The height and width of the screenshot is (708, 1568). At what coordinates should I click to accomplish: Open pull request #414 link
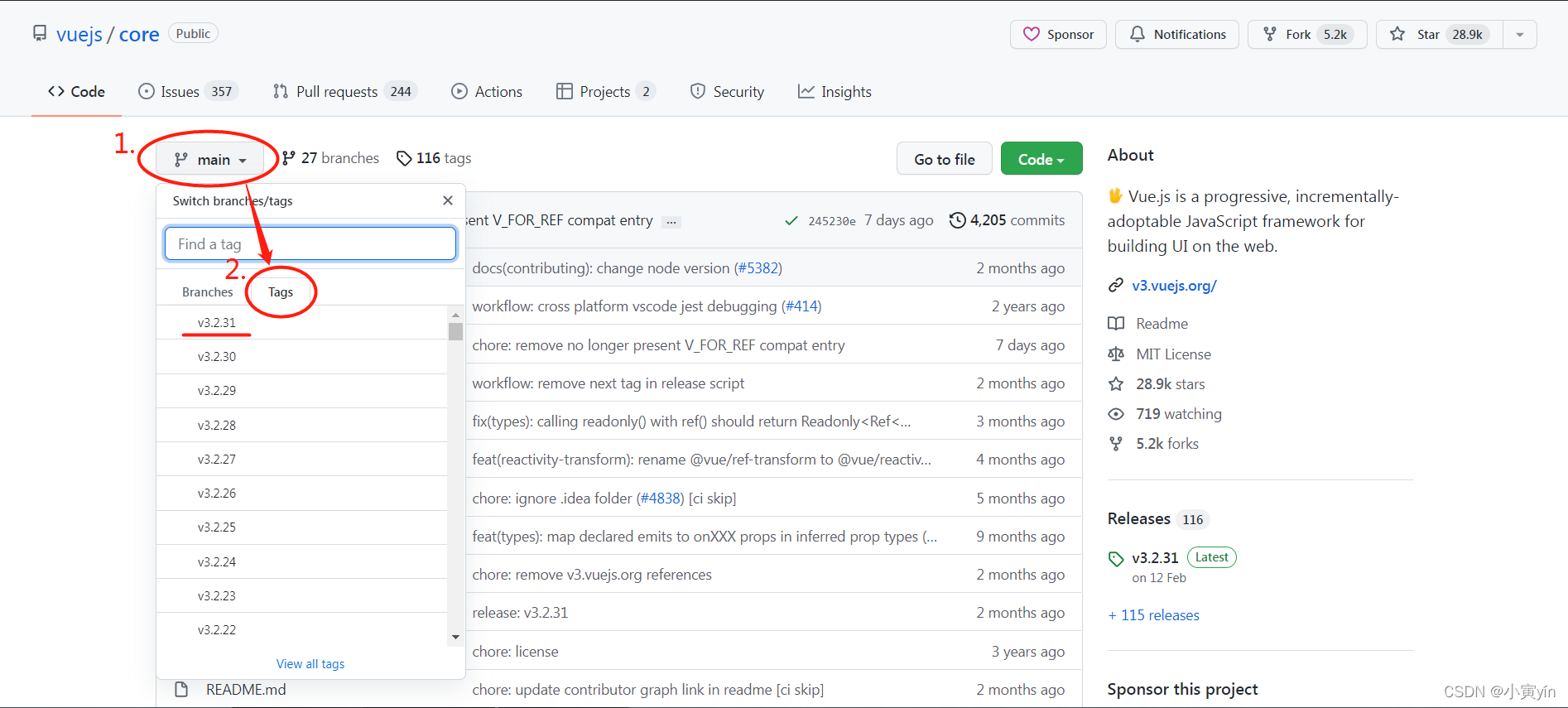(x=801, y=306)
